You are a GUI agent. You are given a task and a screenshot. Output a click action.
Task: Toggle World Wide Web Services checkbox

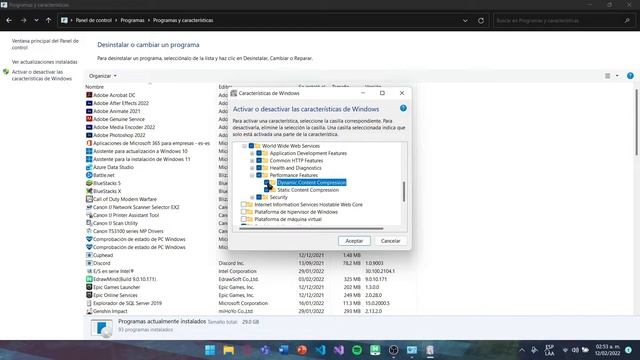coord(251,146)
